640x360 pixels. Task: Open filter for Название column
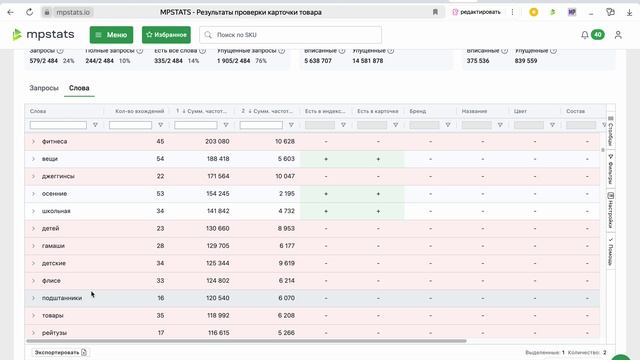pyautogui.click(x=500, y=125)
